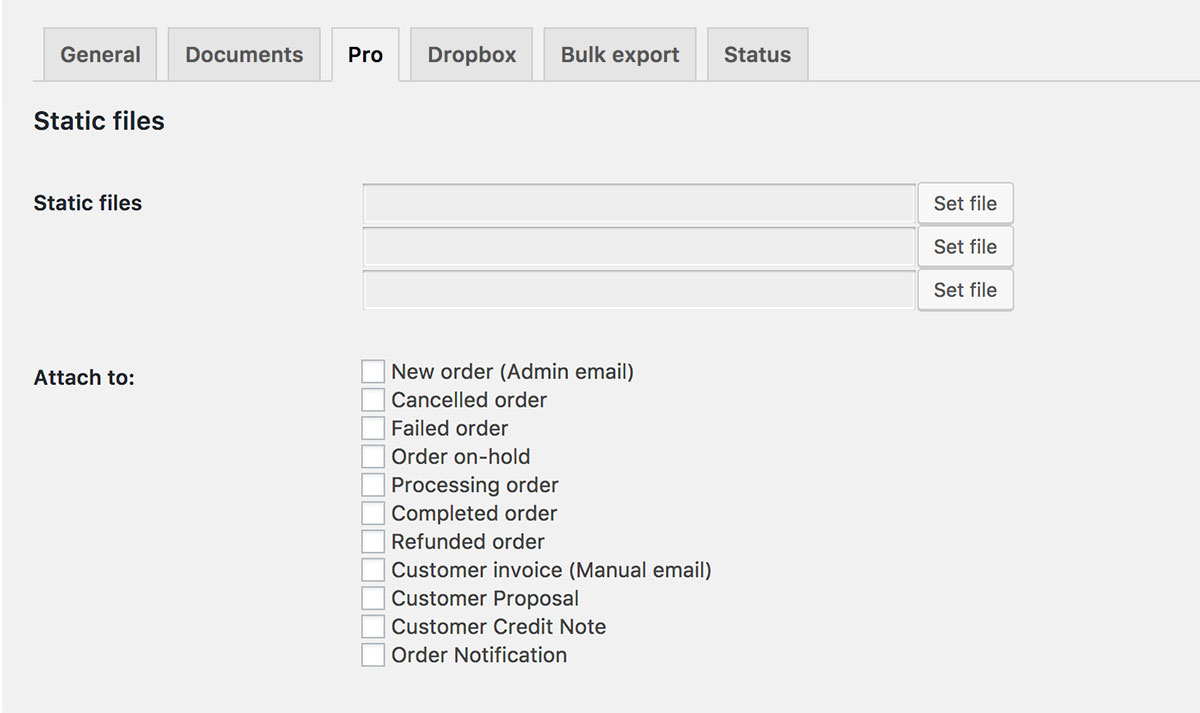Open the Documents tab
The height and width of the screenshot is (713, 1200).
click(x=244, y=55)
